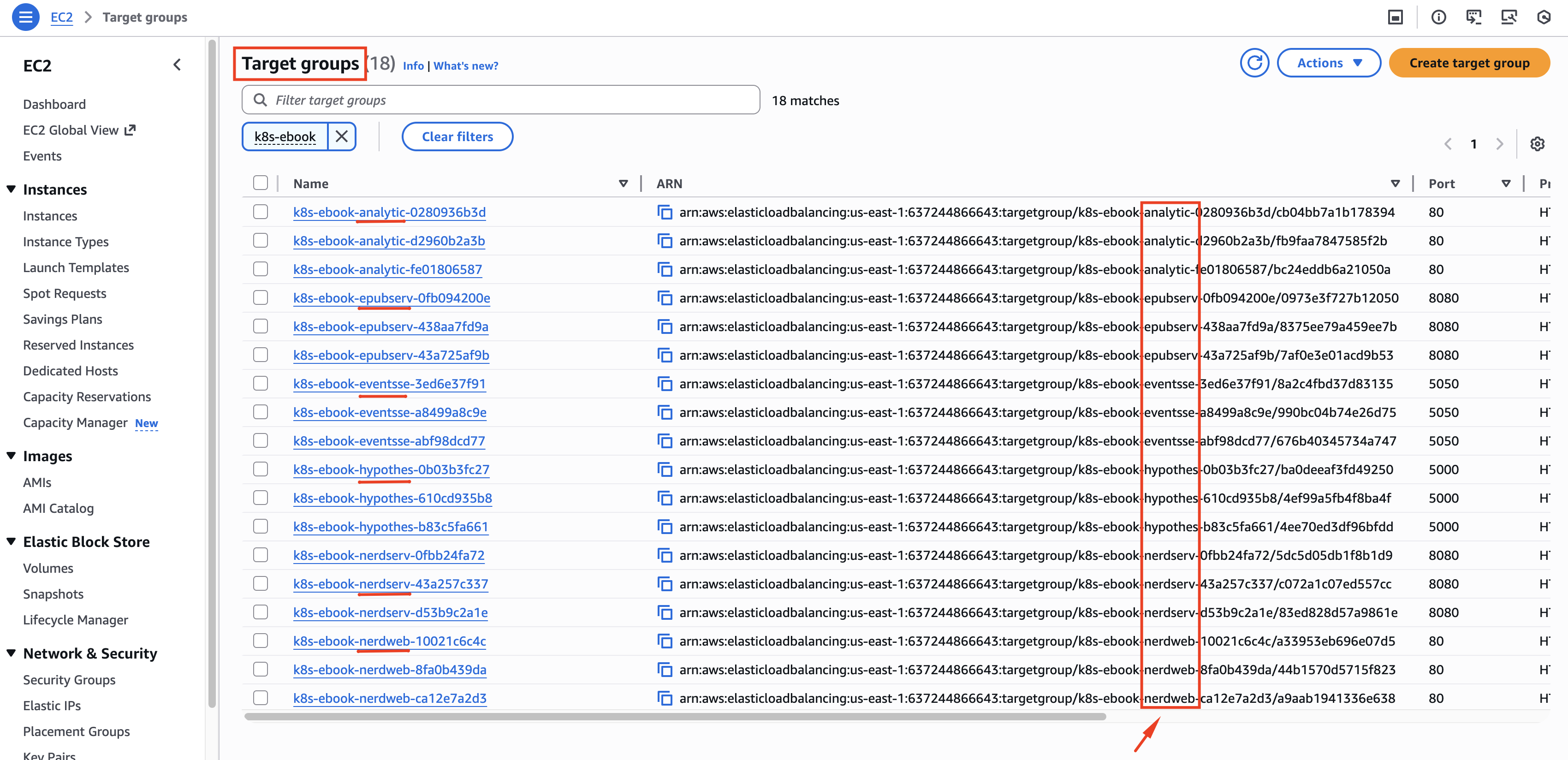Viewport: 1568px width, 760px height.
Task: Open the info panel icon
Action: 1438,17
